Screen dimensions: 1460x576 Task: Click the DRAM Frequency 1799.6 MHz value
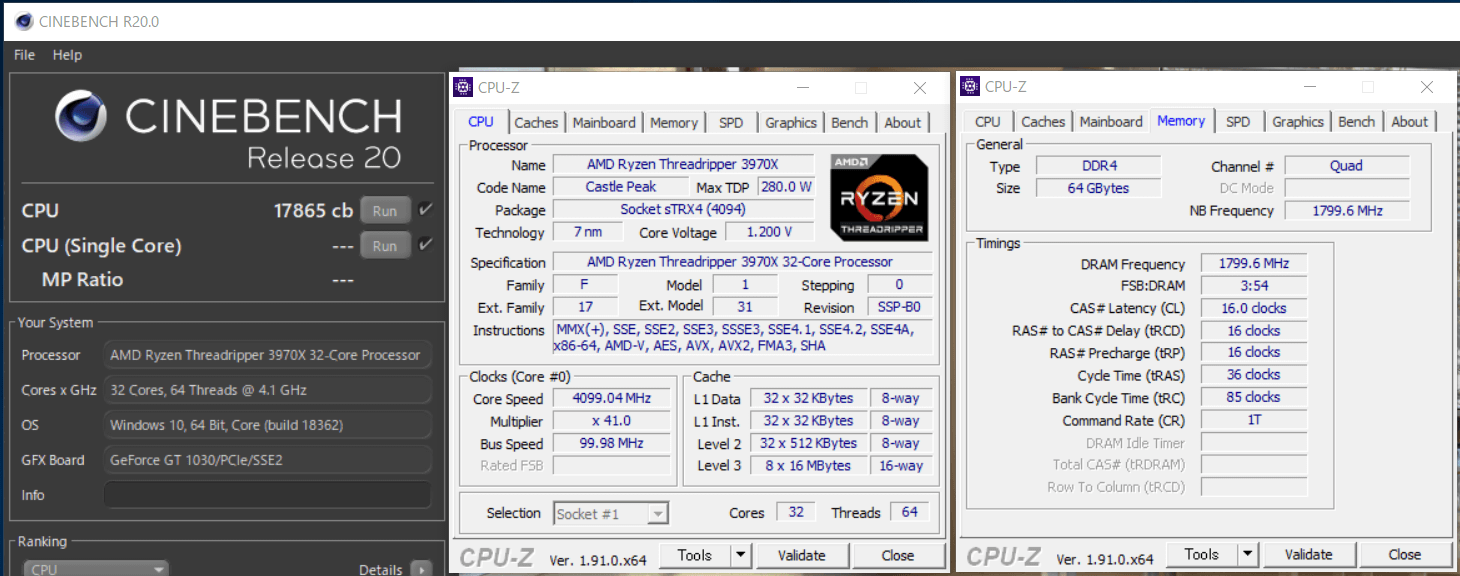[x=1254, y=264]
